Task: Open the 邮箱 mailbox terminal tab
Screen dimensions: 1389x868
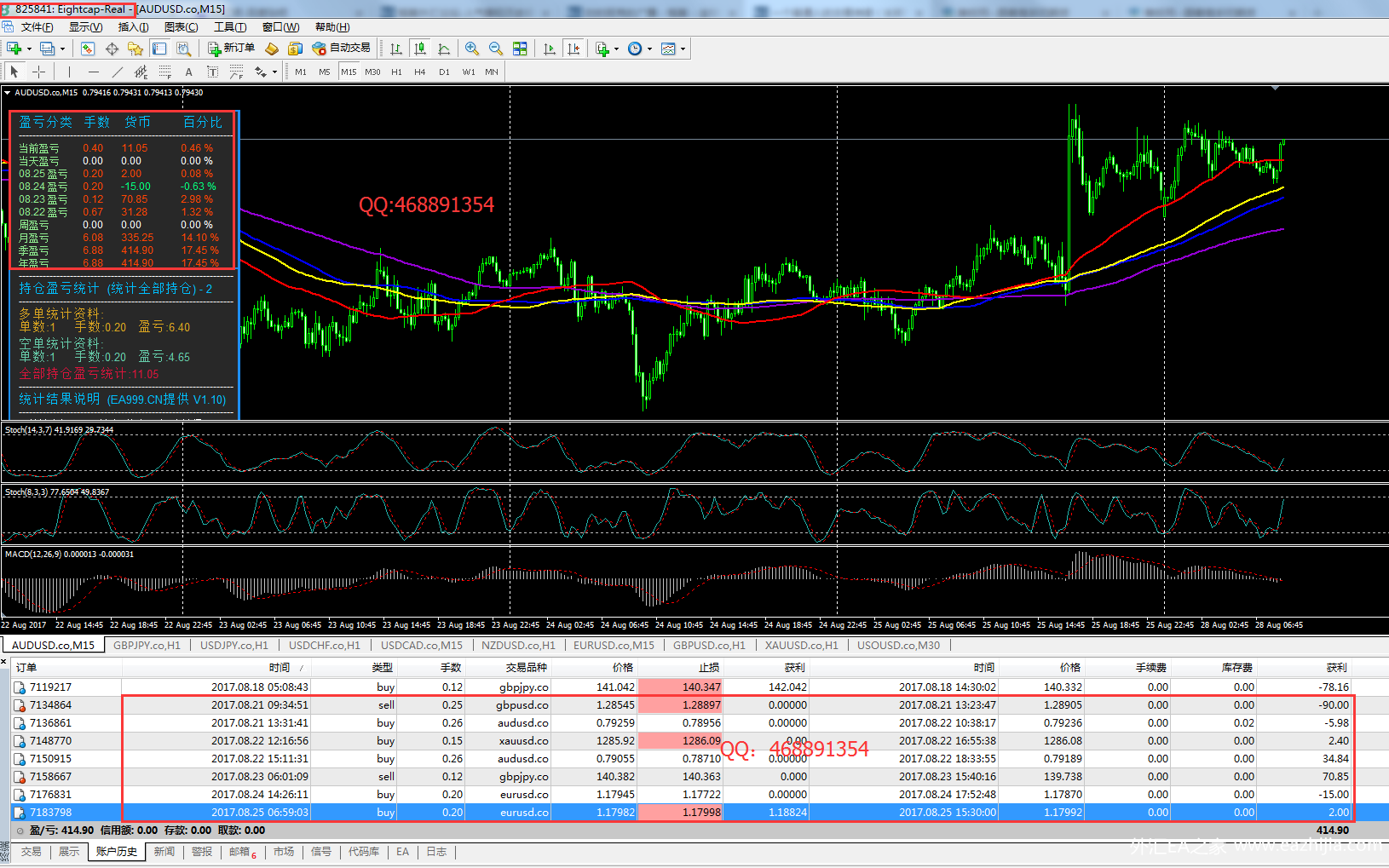Action: (x=242, y=852)
